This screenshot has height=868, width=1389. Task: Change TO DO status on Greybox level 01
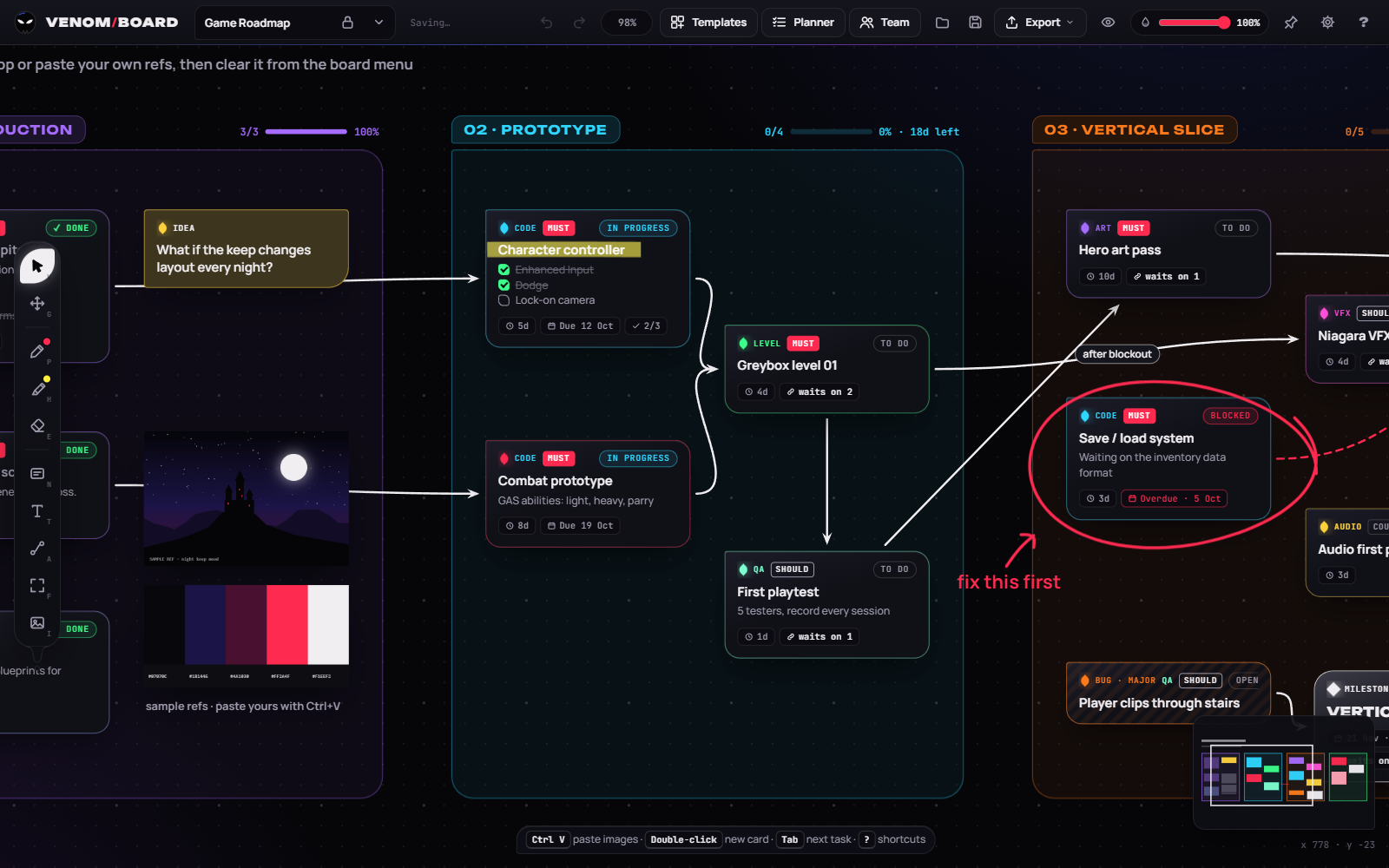click(894, 344)
